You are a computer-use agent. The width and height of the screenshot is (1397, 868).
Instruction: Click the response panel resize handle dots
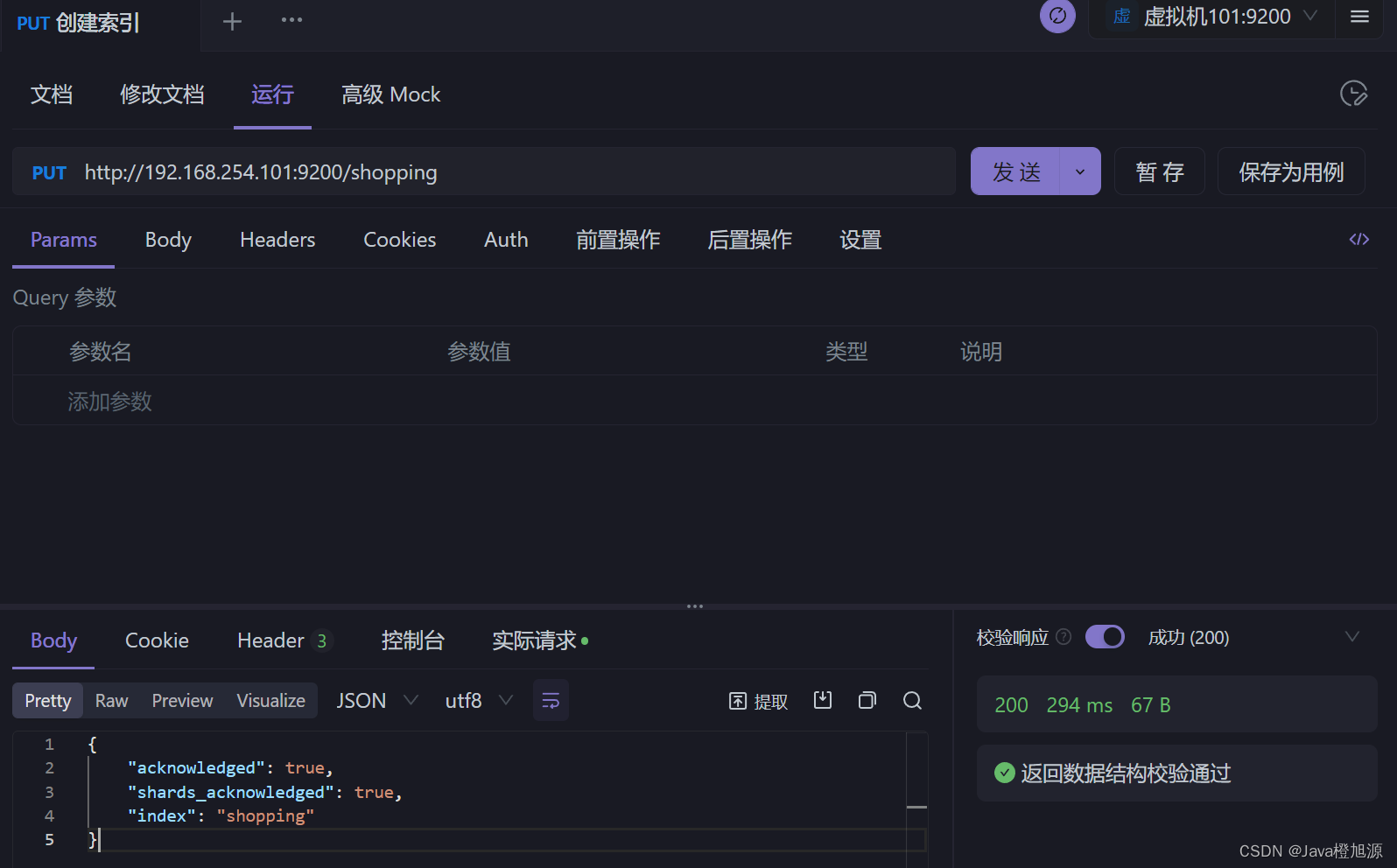pyautogui.click(x=695, y=605)
